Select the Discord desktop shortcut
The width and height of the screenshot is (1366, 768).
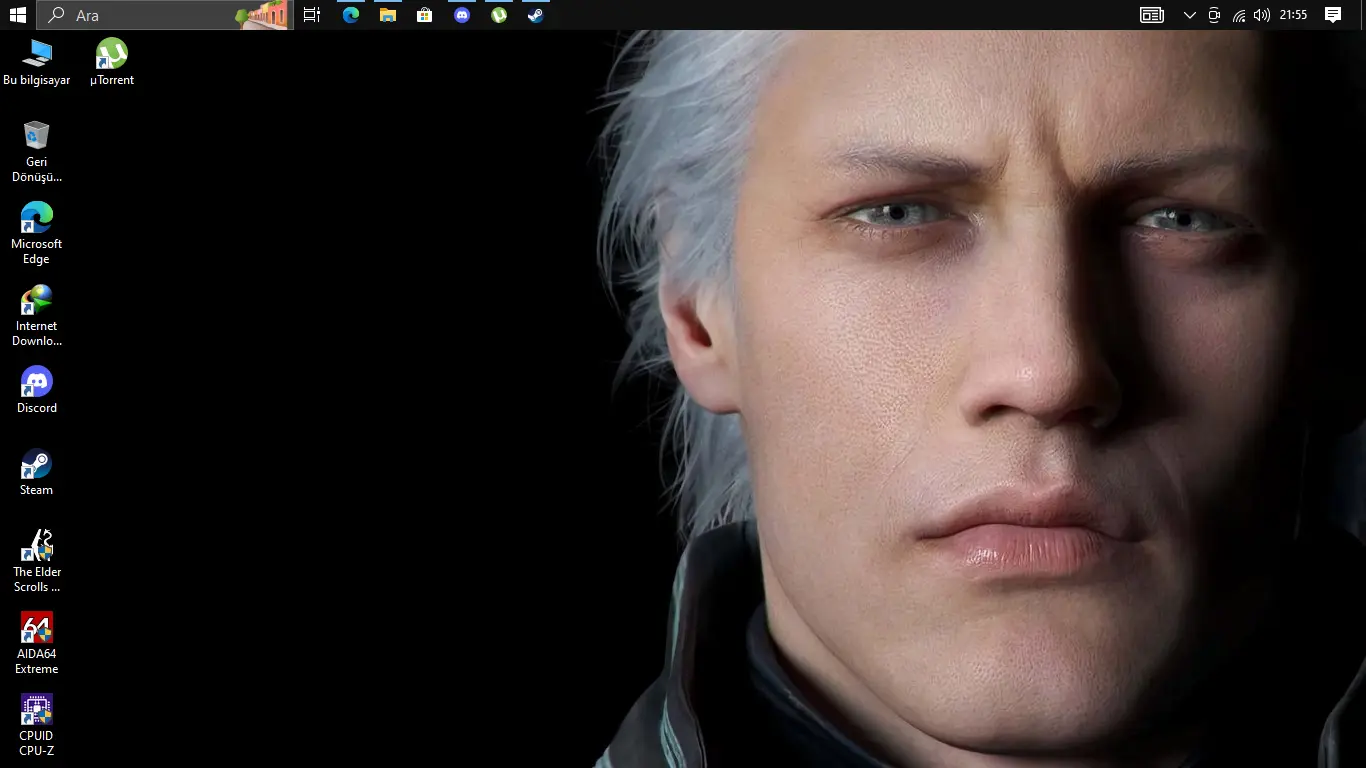click(x=37, y=390)
